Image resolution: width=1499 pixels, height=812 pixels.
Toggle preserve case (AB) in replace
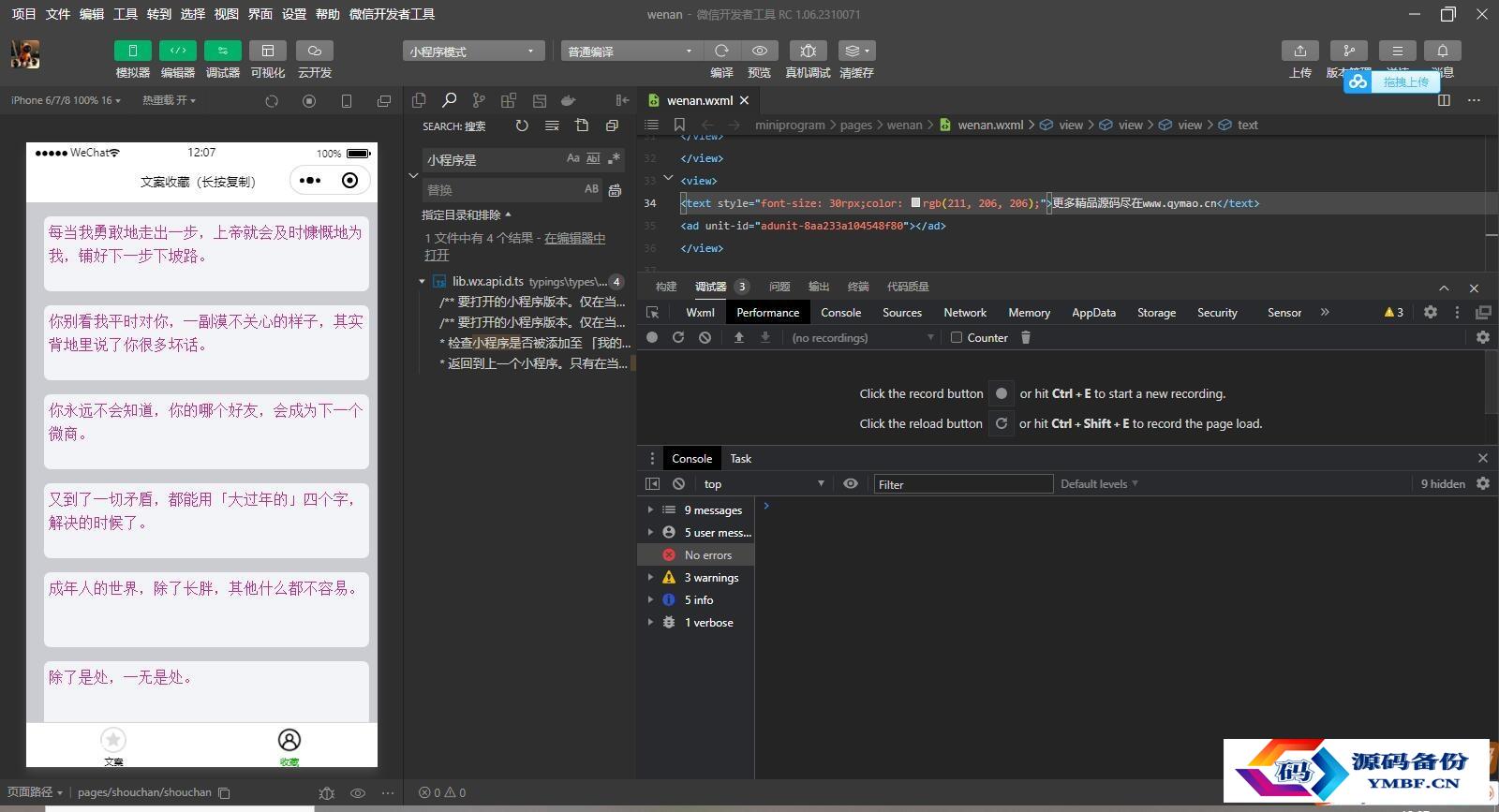pos(591,189)
